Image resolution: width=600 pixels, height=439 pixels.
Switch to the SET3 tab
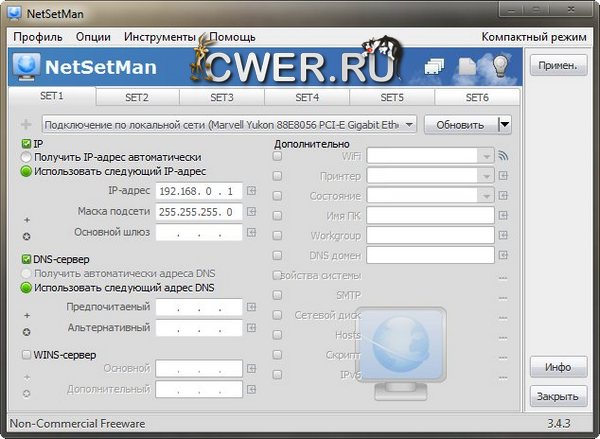pos(222,98)
